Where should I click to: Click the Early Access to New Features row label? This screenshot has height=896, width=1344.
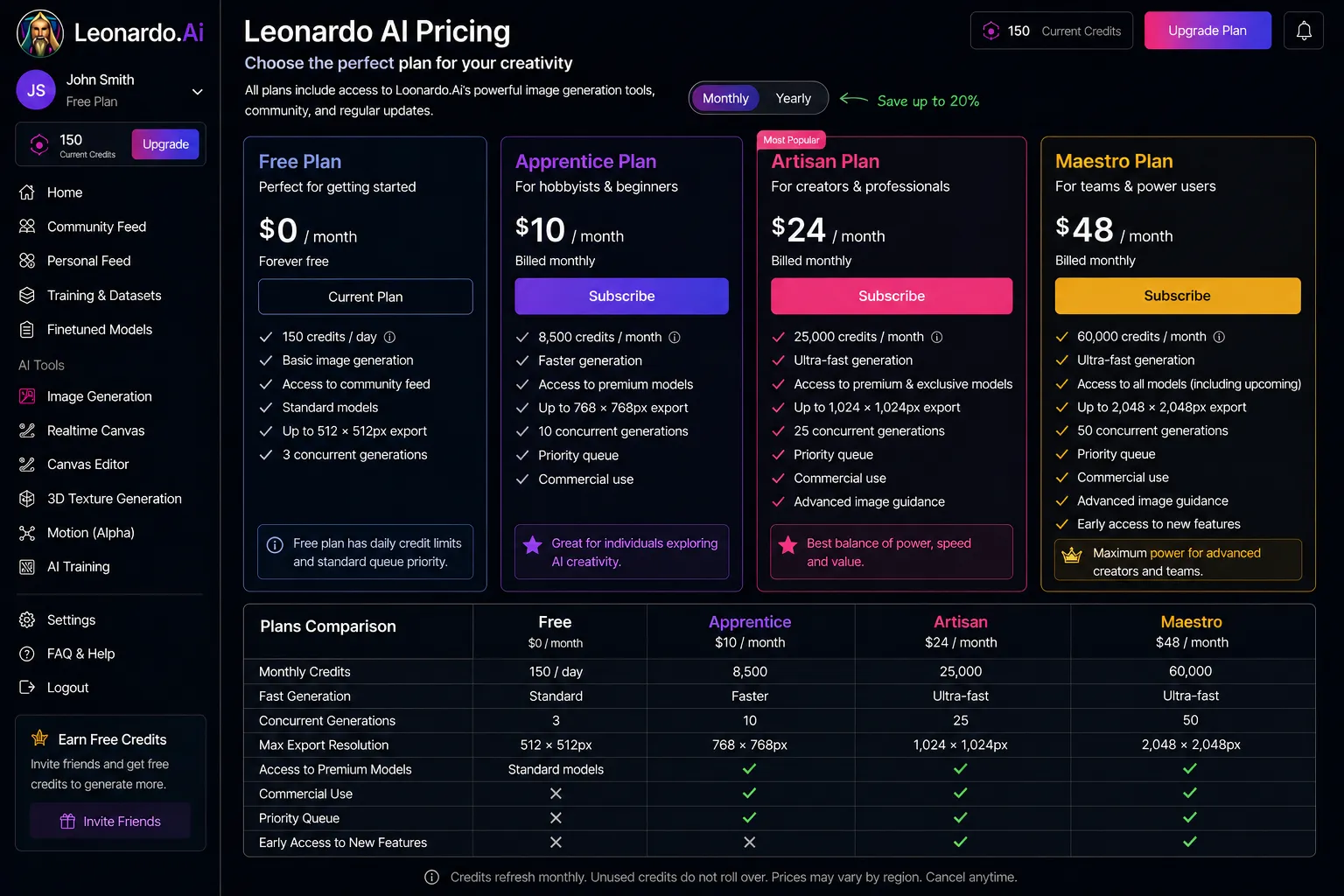(x=343, y=843)
